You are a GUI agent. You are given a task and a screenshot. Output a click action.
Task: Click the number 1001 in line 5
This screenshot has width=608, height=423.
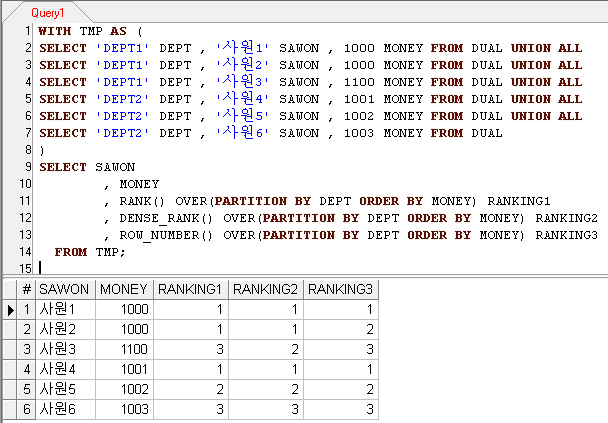click(359, 99)
